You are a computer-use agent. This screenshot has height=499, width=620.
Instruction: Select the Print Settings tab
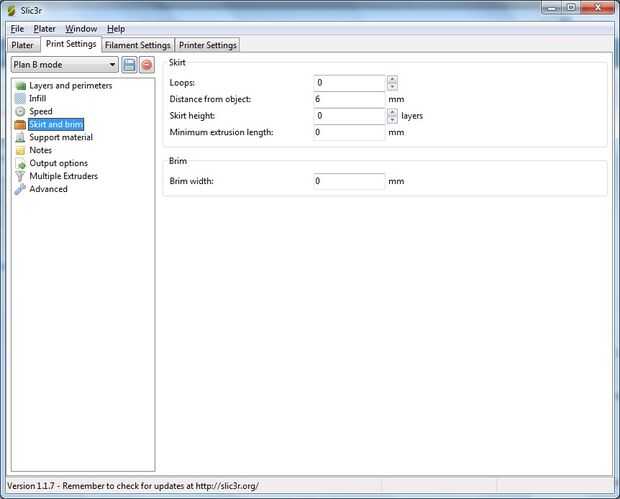pos(71,44)
